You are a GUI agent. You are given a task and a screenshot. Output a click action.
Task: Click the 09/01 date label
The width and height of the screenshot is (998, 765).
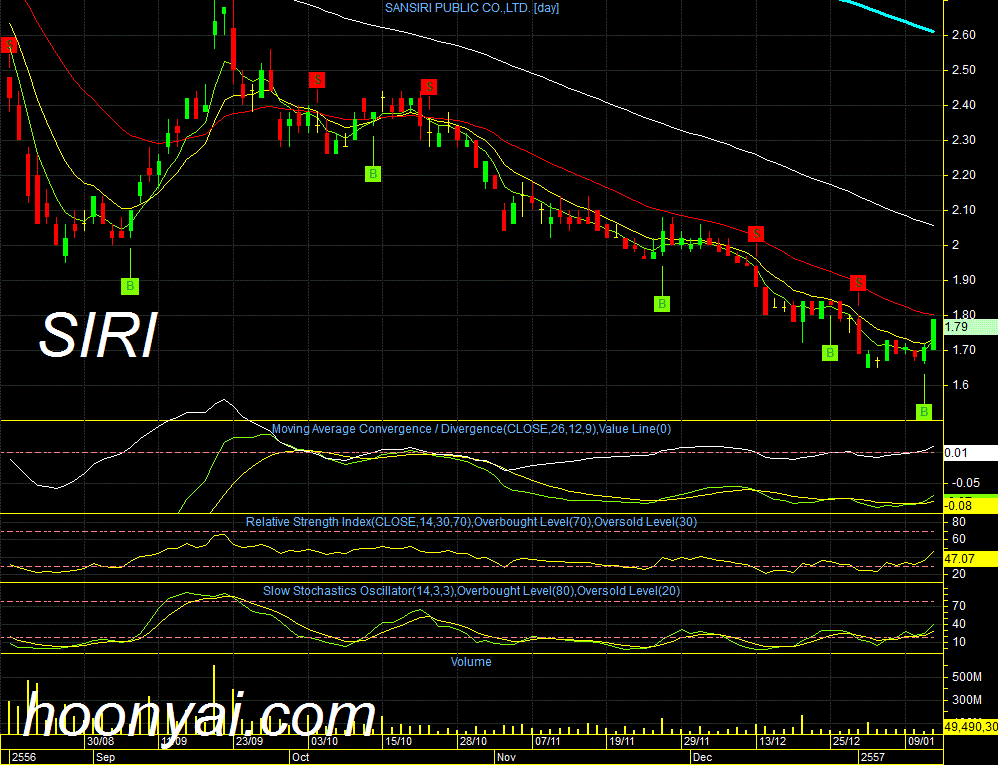(920, 741)
